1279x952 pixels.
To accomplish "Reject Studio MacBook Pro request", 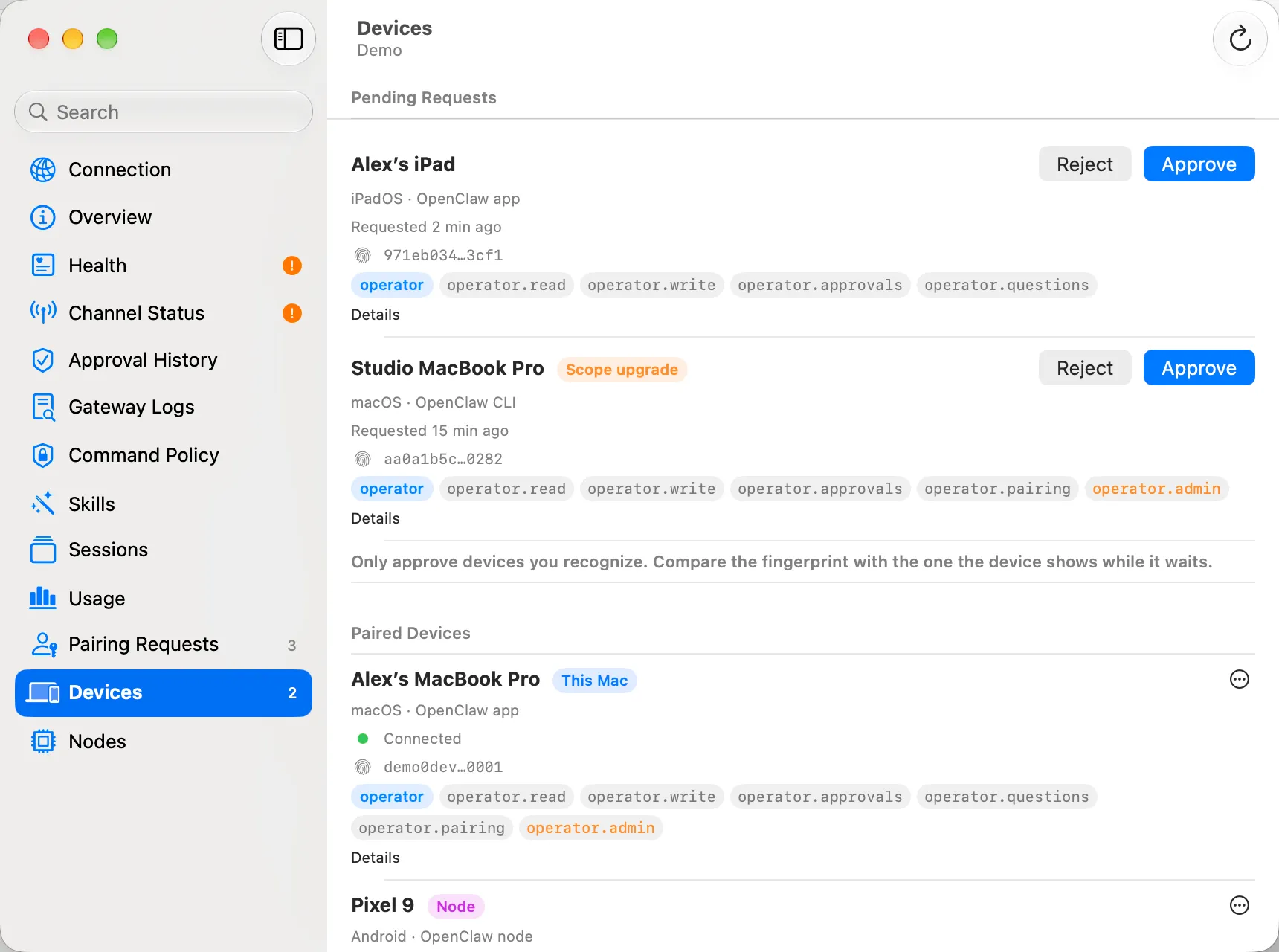I will (x=1085, y=367).
